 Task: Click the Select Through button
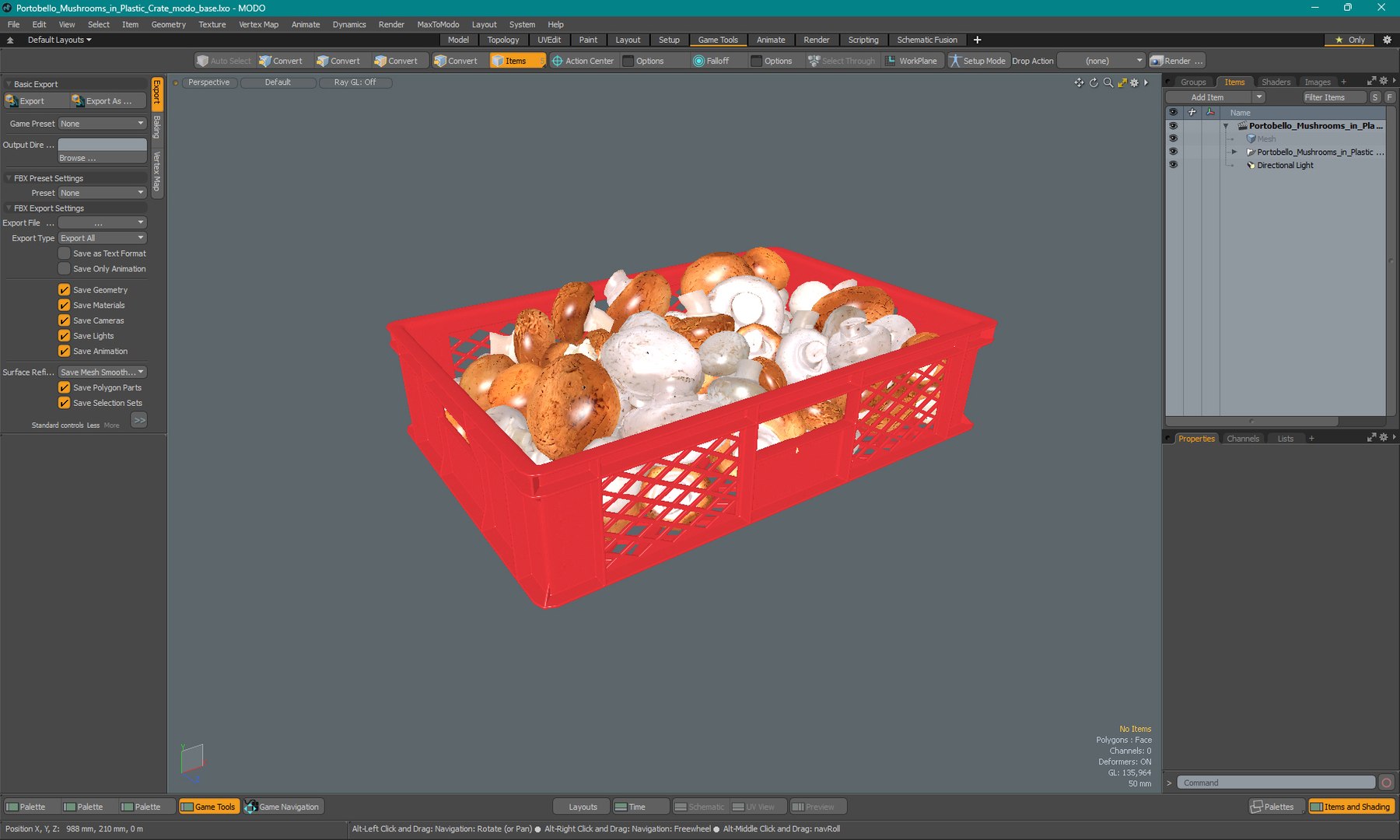[x=842, y=61]
